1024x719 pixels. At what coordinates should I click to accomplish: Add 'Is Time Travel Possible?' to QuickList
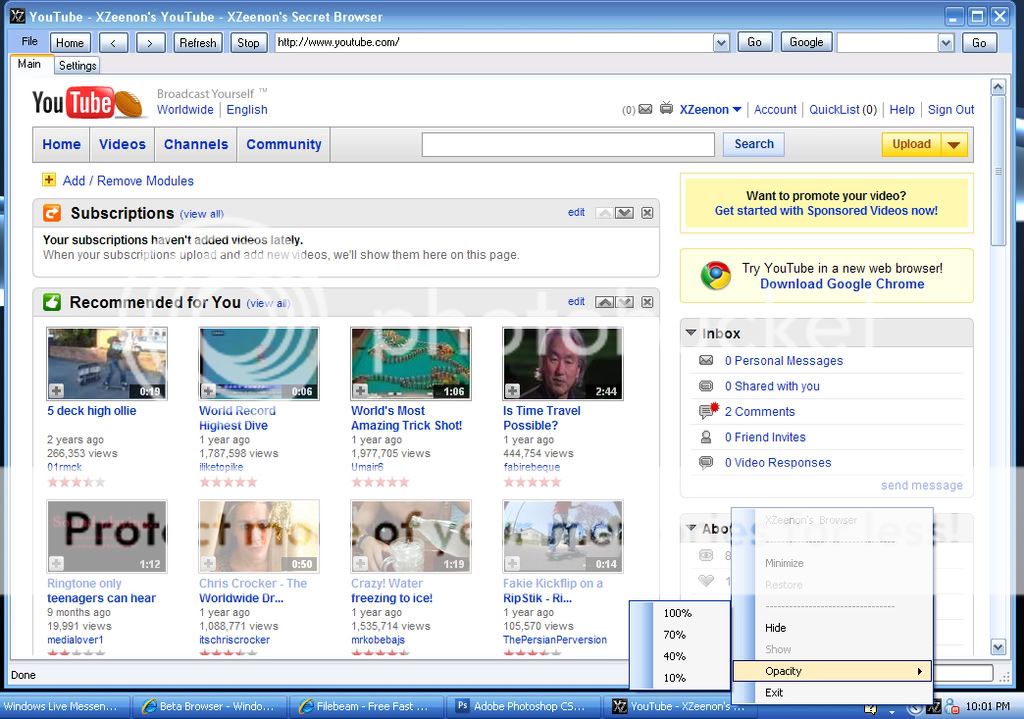[x=513, y=391]
